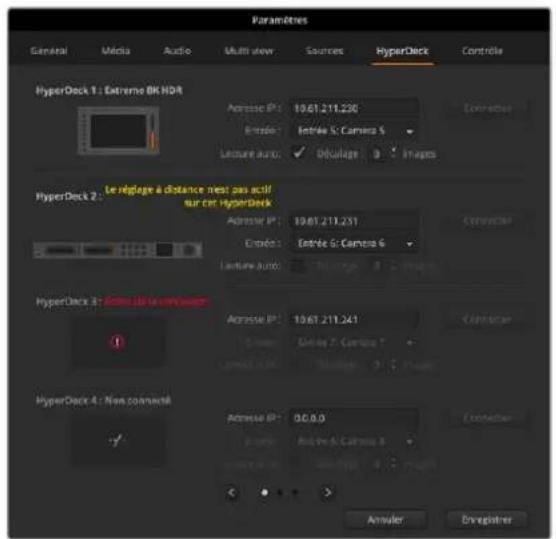Click the HyperDeck 4 disconnected plug icon
Viewport: 556px width, 539px height.
tap(117, 440)
